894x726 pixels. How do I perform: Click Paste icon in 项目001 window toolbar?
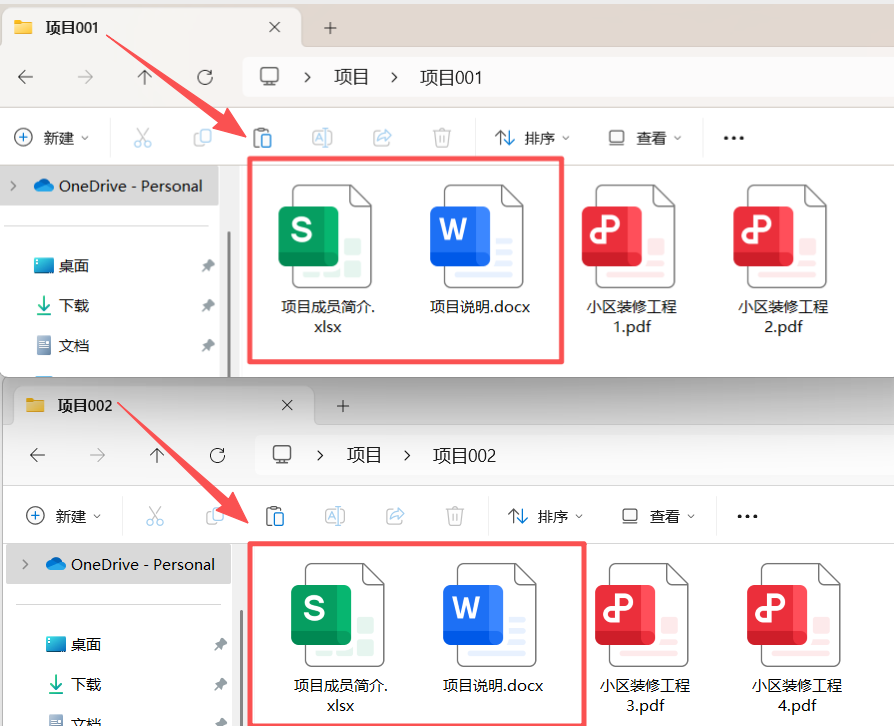point(262,137)
